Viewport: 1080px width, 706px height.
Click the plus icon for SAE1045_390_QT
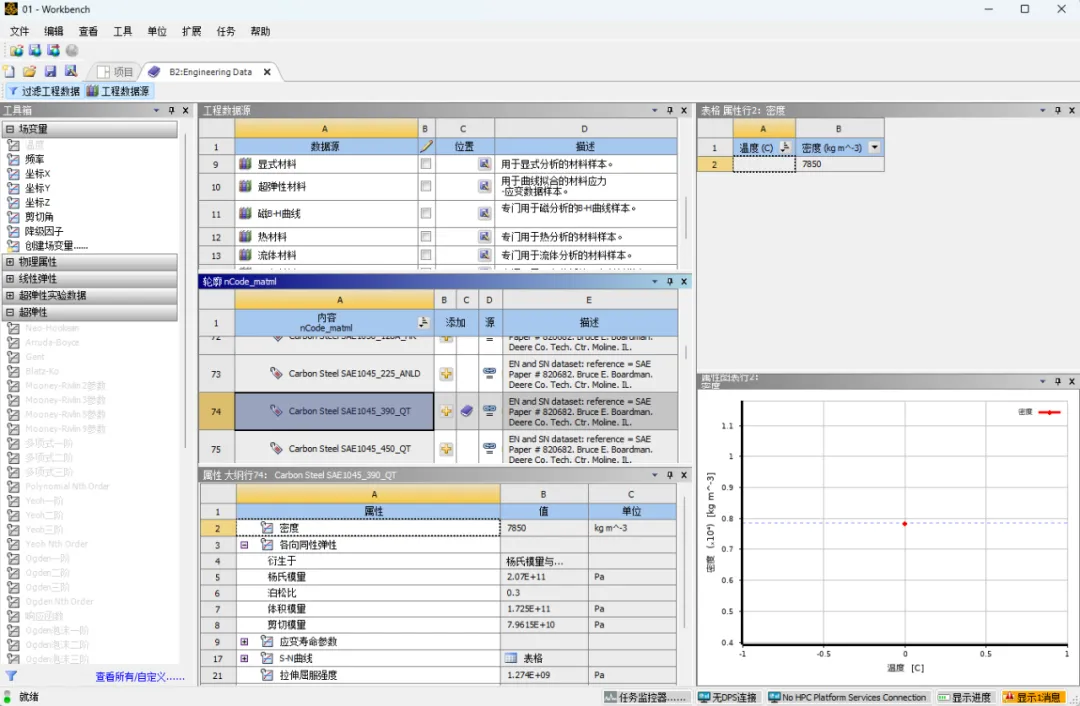point(446,411)
